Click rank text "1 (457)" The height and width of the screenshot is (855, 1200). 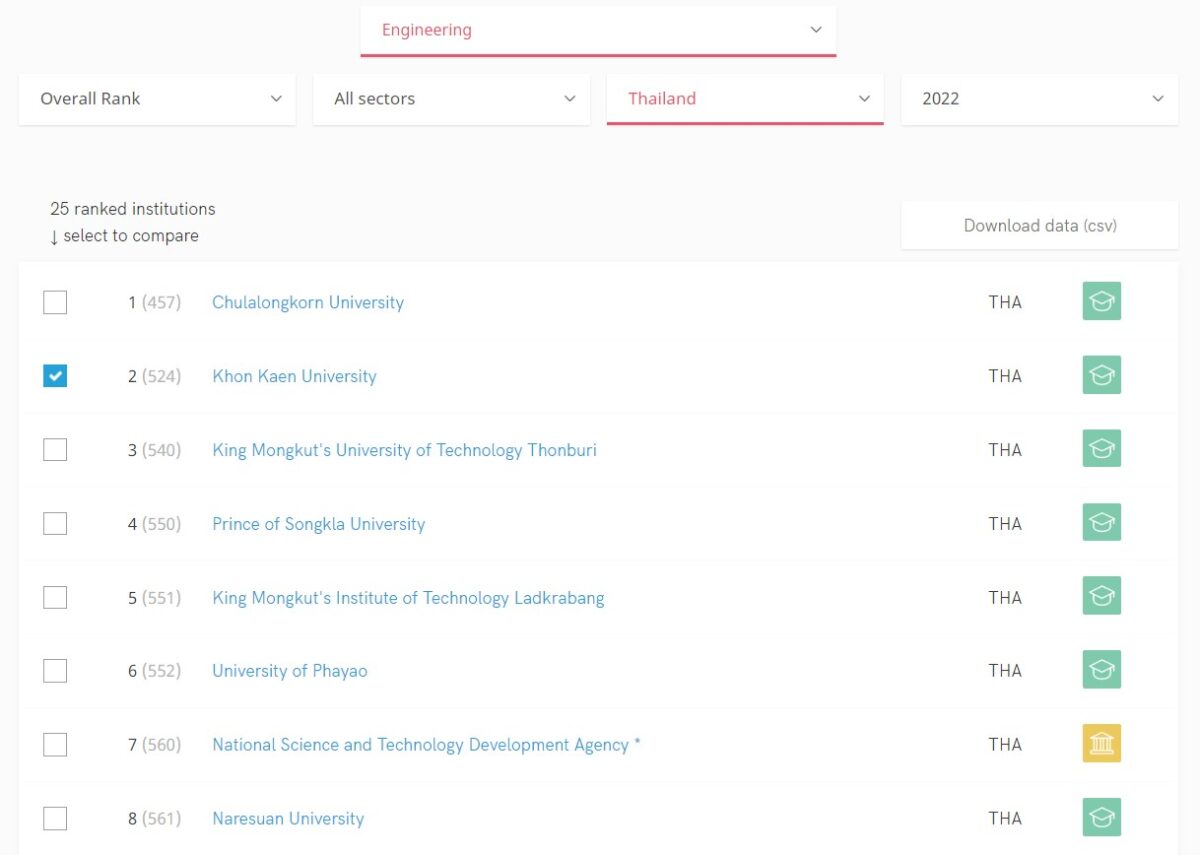pyautogui.click(x=154, y=302)
